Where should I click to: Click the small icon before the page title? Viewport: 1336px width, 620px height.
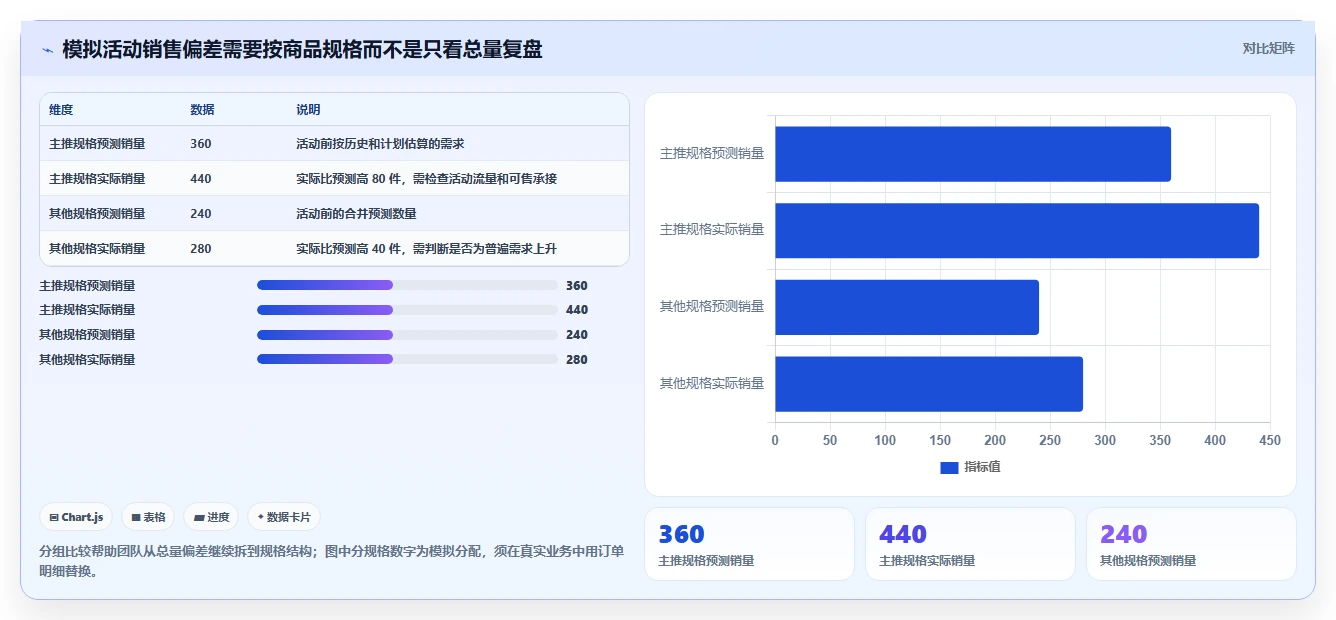(47, 50)
